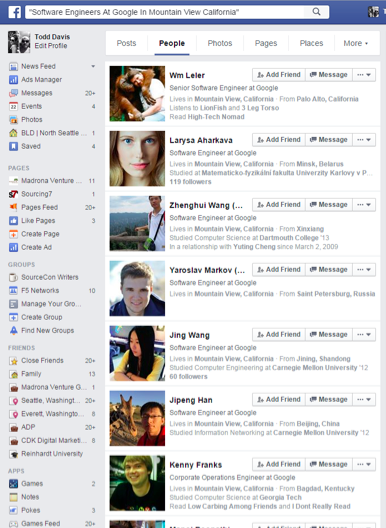
Task: Open options dropdown for Jing Wang
Action: pos(364,335)
